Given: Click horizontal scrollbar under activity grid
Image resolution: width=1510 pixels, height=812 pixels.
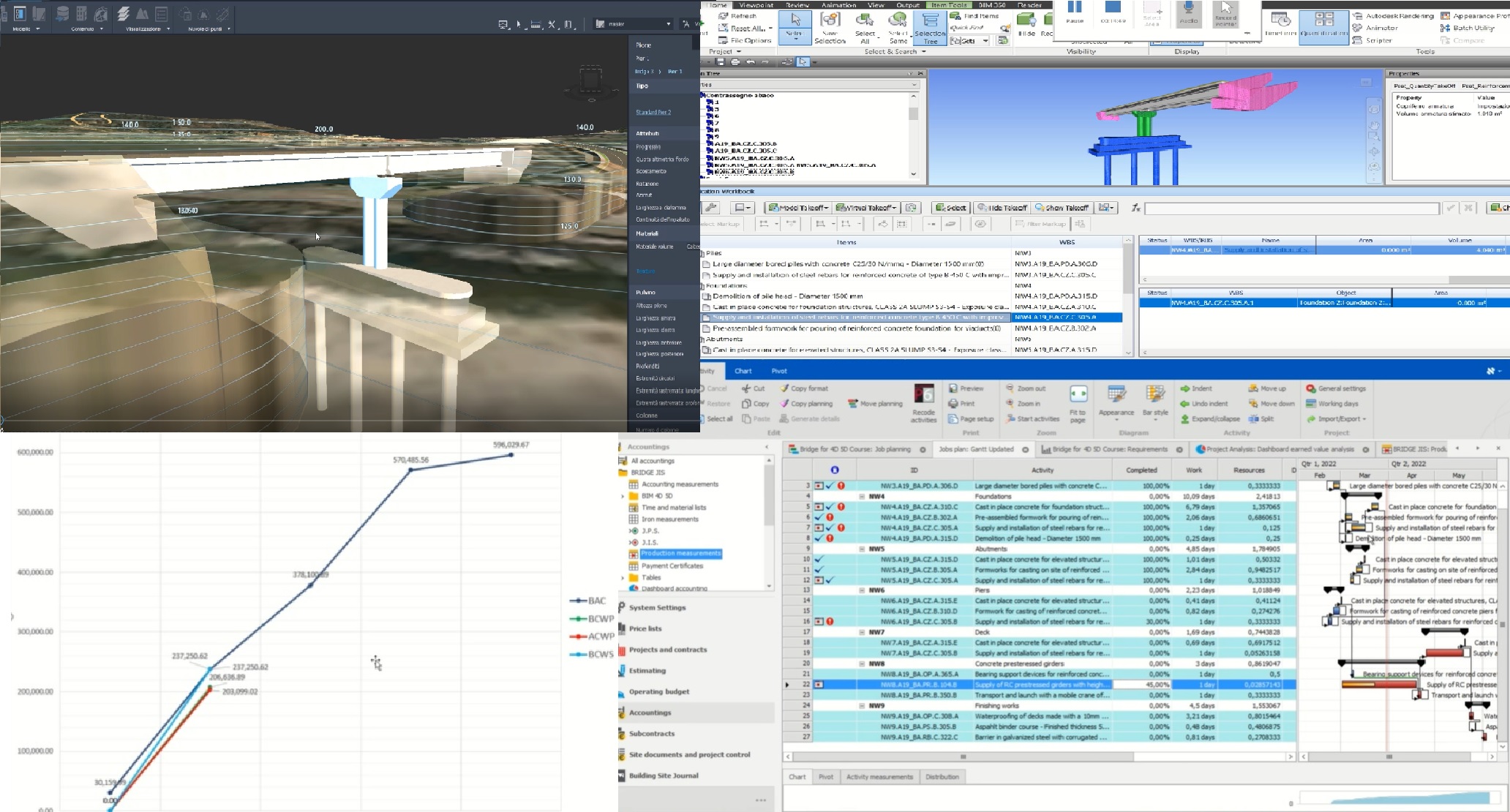Looking at the screenshot, I should [x=963, y=757].
